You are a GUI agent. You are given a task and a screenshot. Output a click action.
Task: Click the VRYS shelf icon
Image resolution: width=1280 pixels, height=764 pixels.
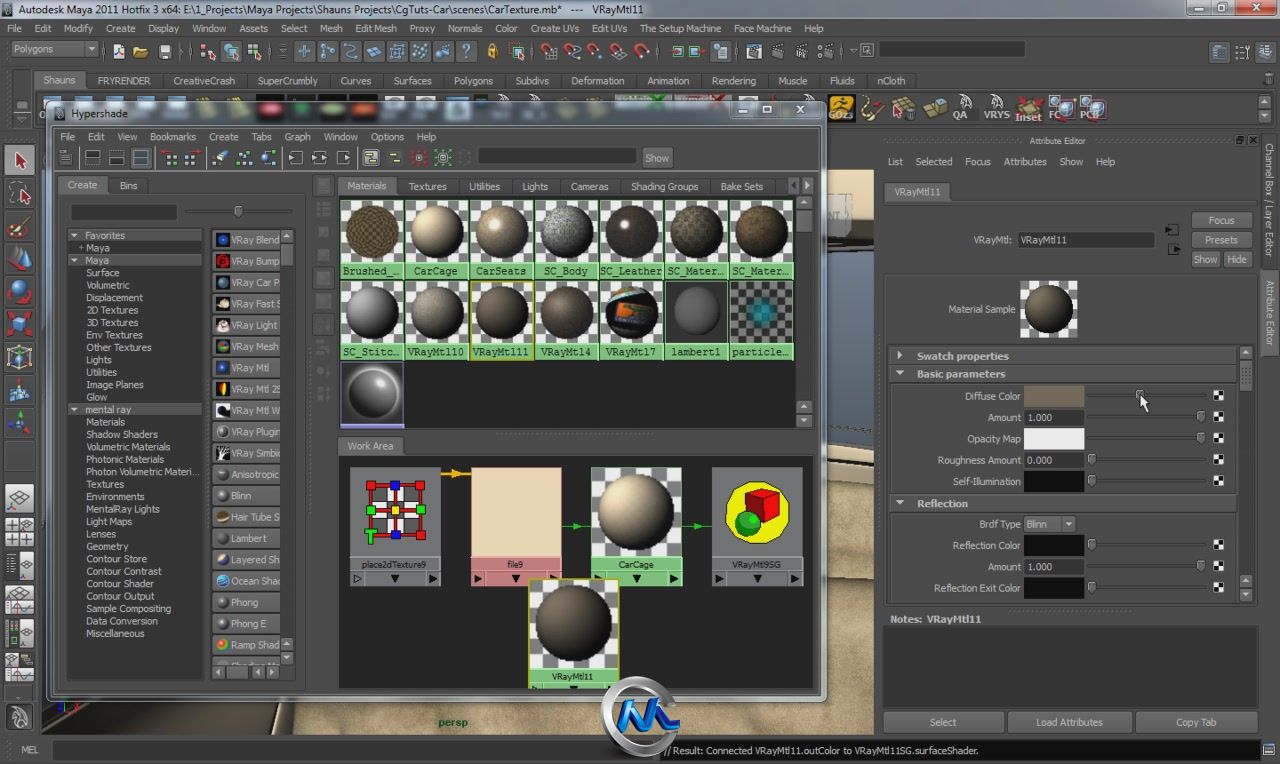(996, 107)
